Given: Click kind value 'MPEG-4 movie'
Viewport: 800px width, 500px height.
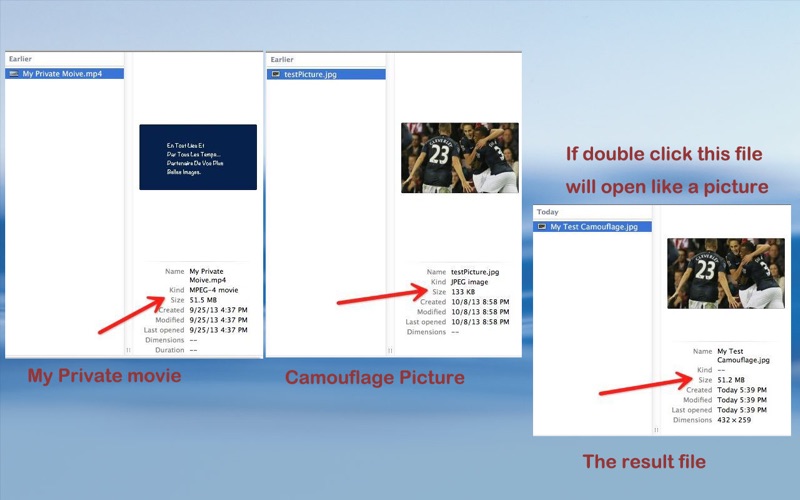Looking at the screenshot, I should [x=214, y=290].
